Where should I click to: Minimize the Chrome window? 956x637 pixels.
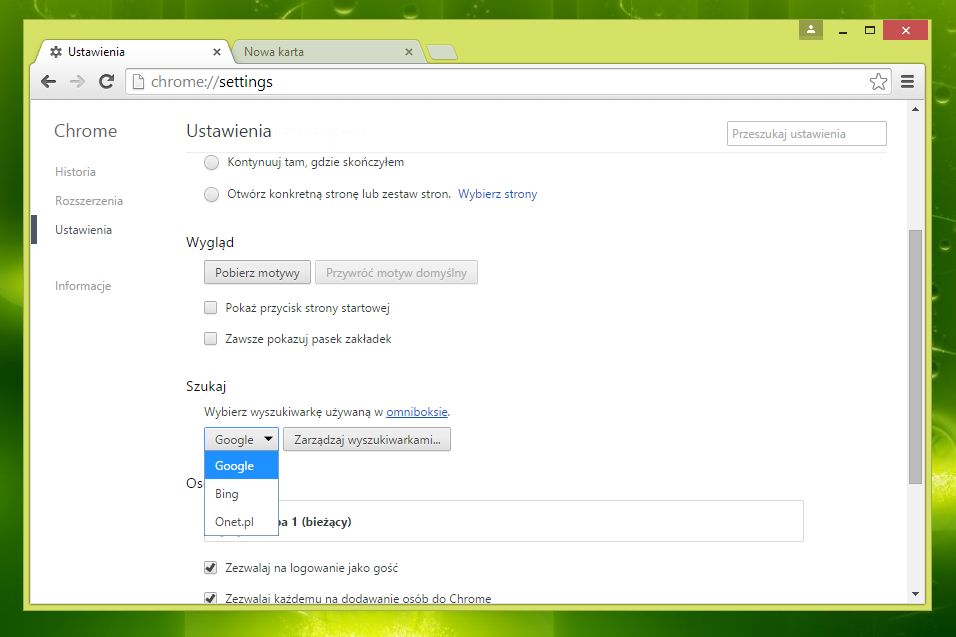click(x=843, y=30)
